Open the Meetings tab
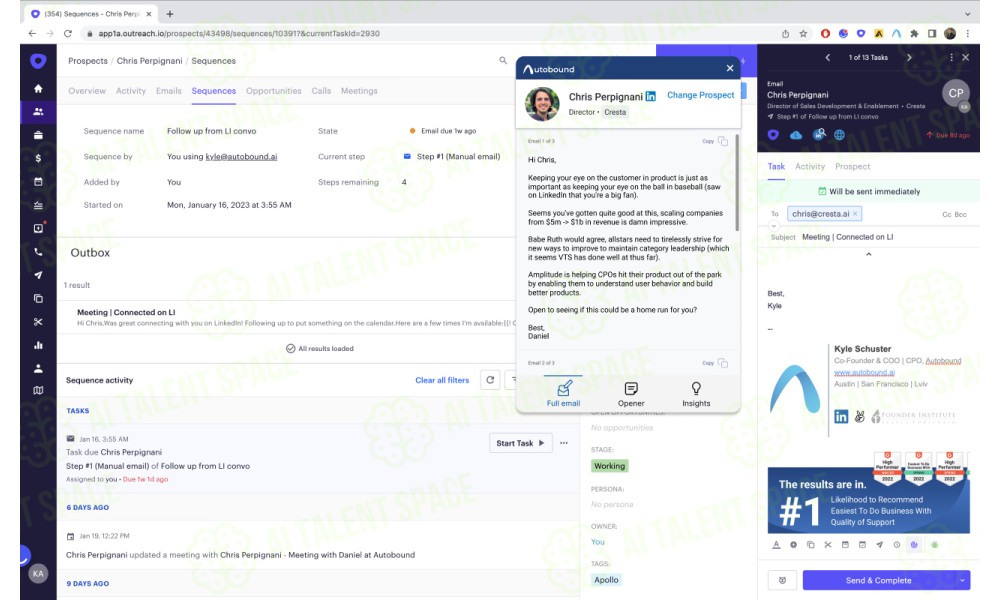The height and width of the screenshot is (600, 1000). click(x=359, y=91)
